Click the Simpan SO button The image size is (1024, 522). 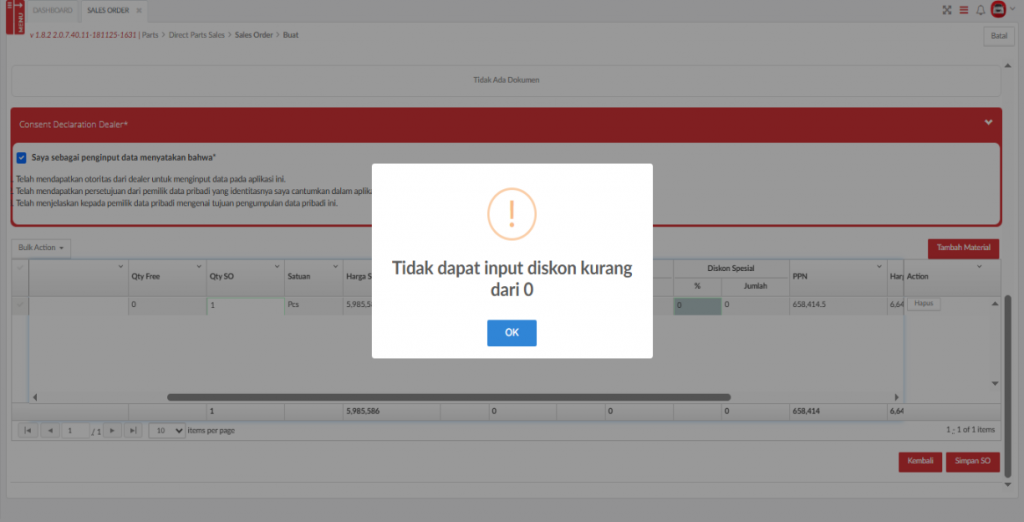pos(972,462)
